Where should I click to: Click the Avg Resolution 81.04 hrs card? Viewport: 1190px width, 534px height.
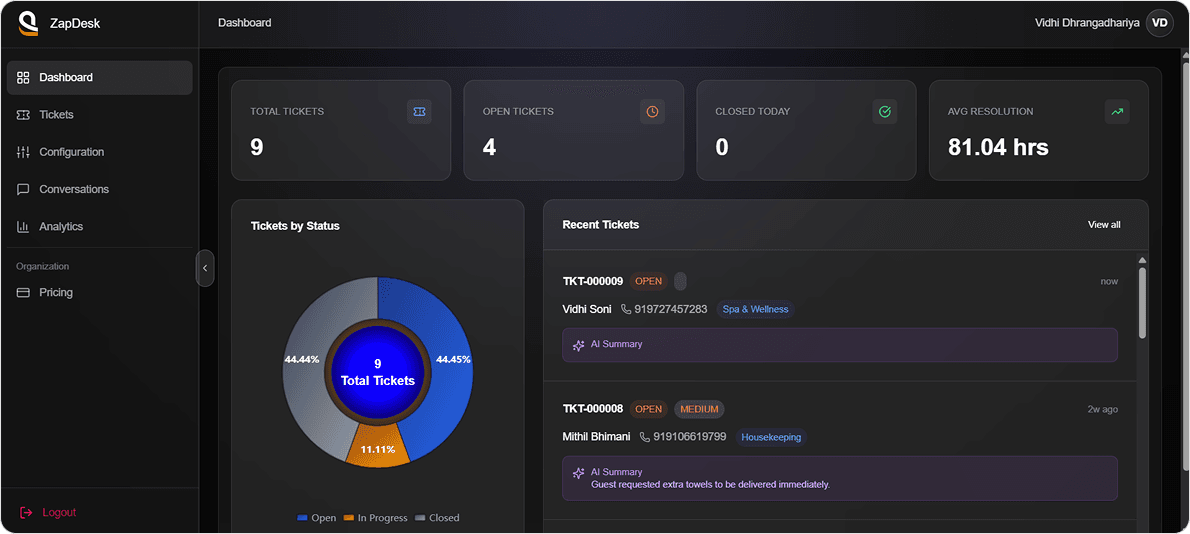1039,130
